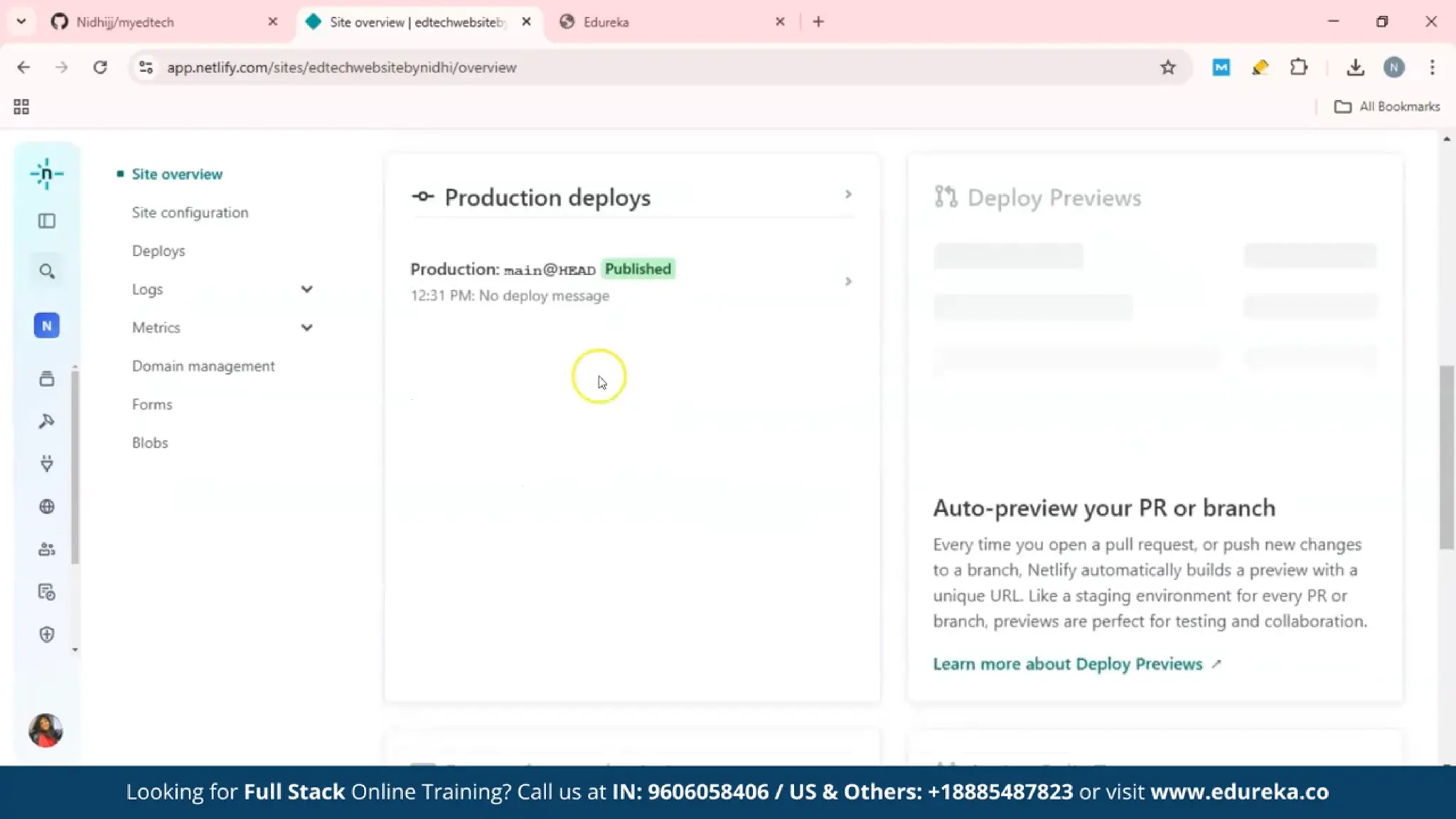Open the highlighter pen browser extension
The image size is (1456, 819).
tap(1260, 68)
